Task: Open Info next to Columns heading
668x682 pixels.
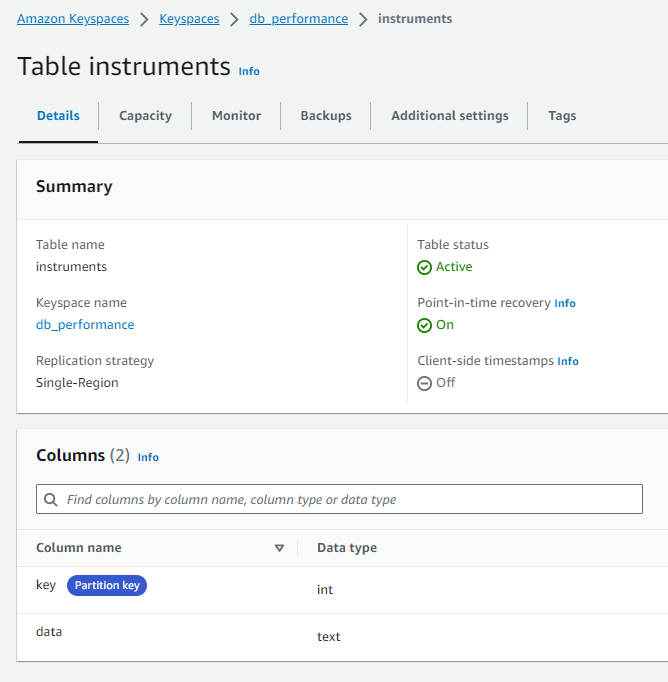Action: pos(148,457)
